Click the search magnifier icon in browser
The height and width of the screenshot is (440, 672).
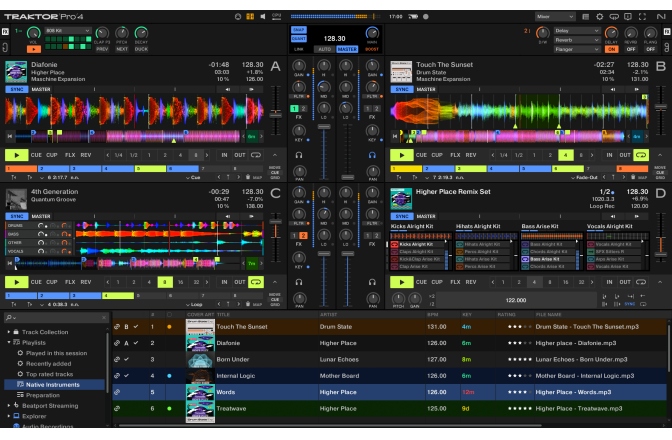(x=9, y=317)
